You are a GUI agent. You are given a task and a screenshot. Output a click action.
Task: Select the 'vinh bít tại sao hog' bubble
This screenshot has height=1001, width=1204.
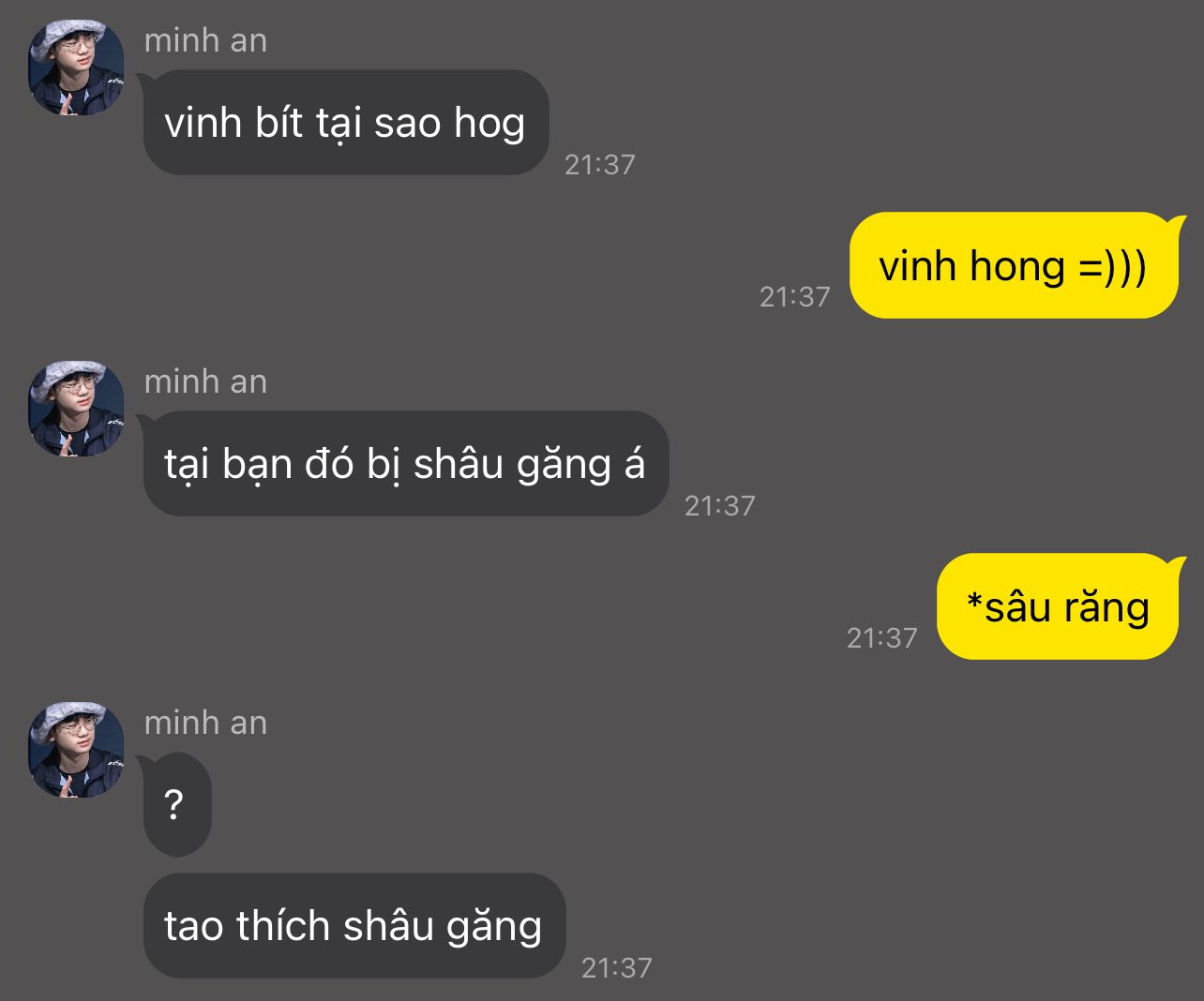click(x=345, y=122)
